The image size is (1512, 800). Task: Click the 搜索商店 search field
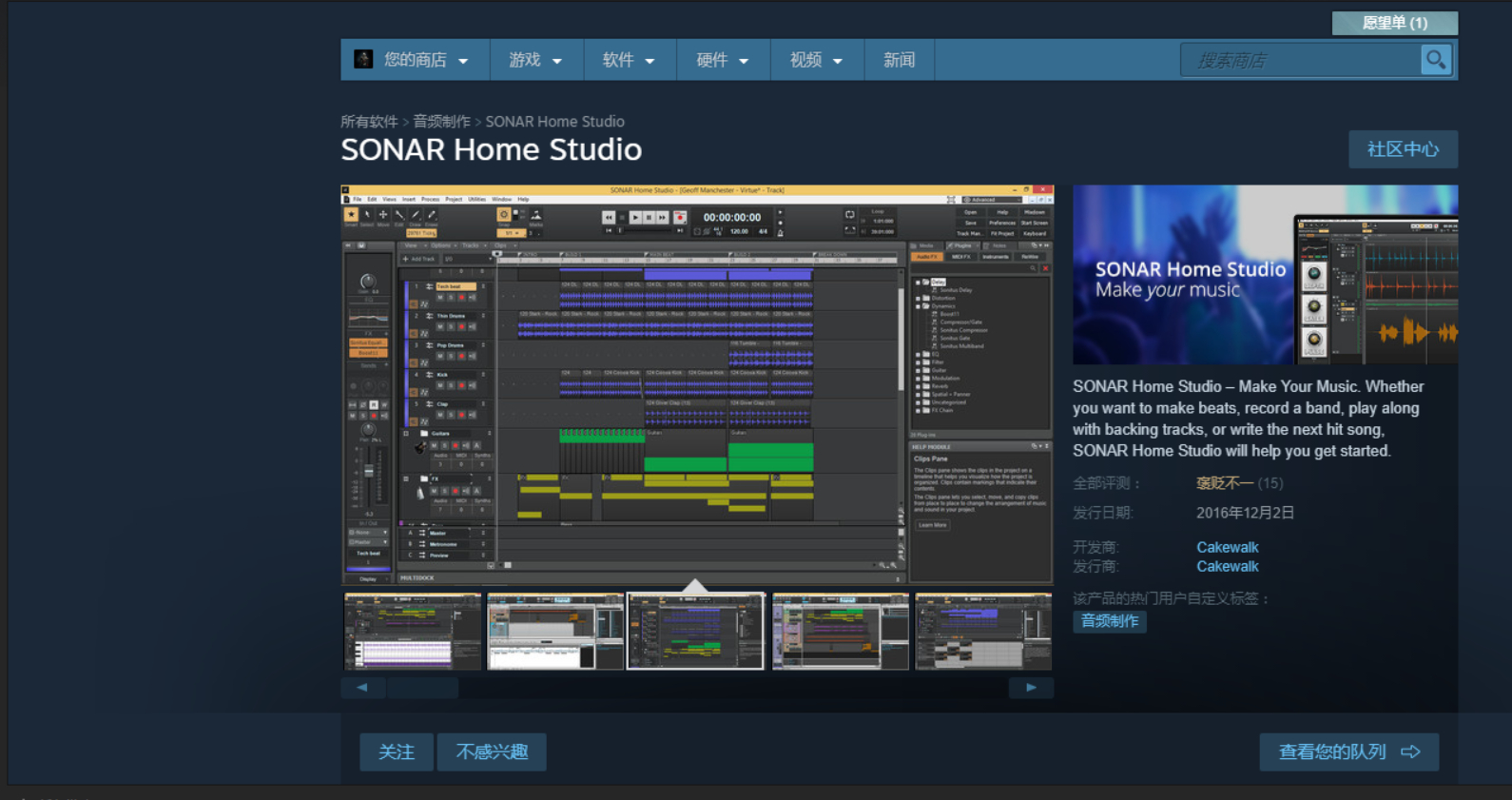coord(1301,60)
